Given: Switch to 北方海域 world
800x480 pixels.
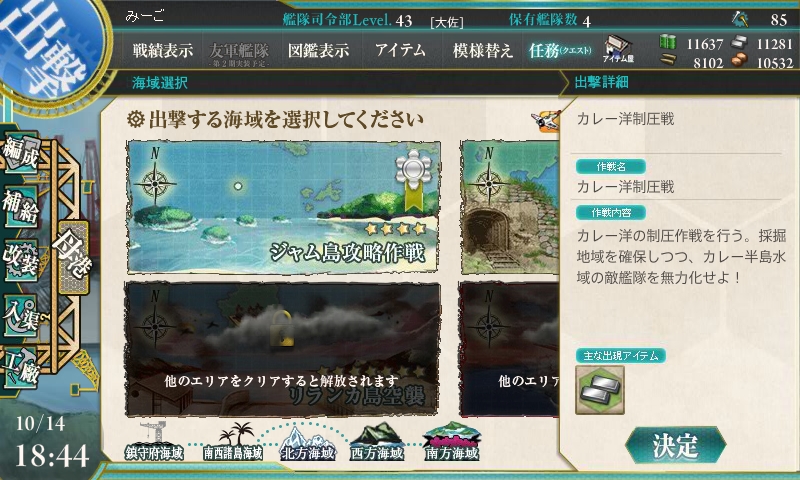Looking at the screenshot, I should click(308, 443).
